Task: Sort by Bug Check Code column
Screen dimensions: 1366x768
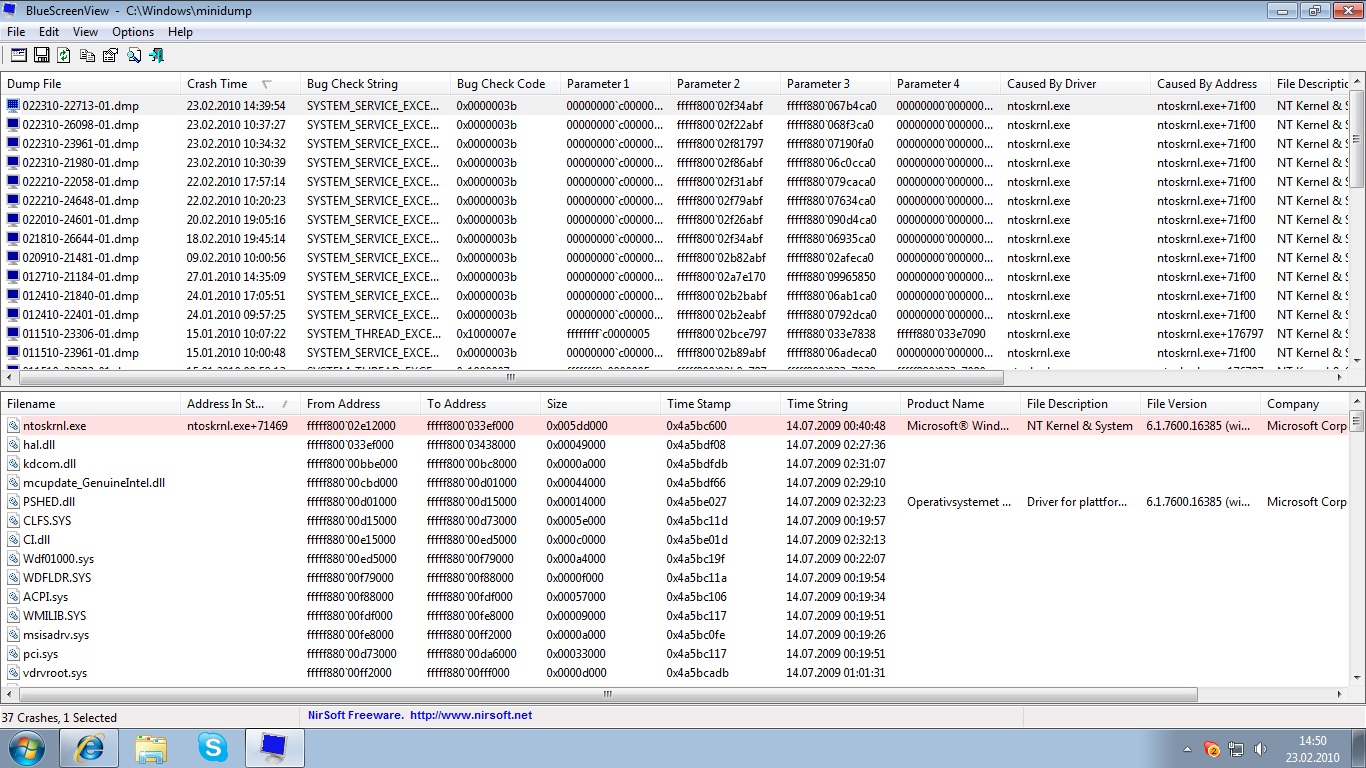Action: pos(505,84)
